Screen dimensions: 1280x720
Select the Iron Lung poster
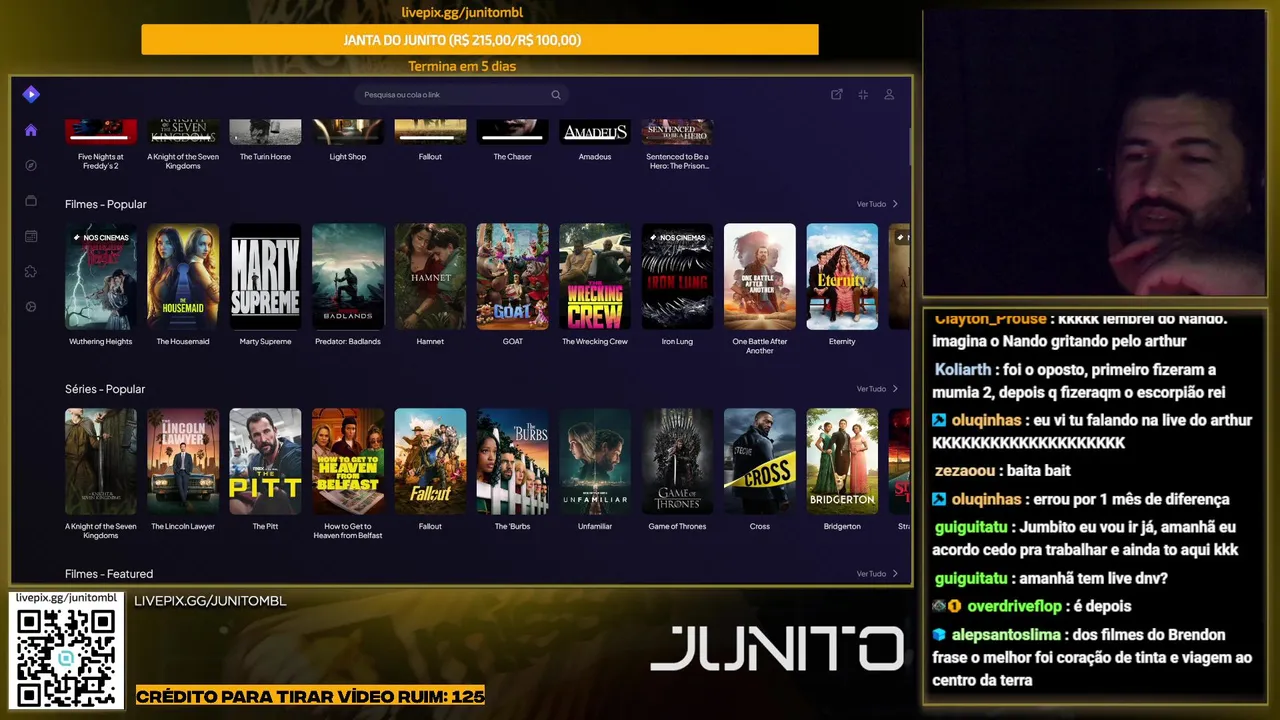(677, 277)
